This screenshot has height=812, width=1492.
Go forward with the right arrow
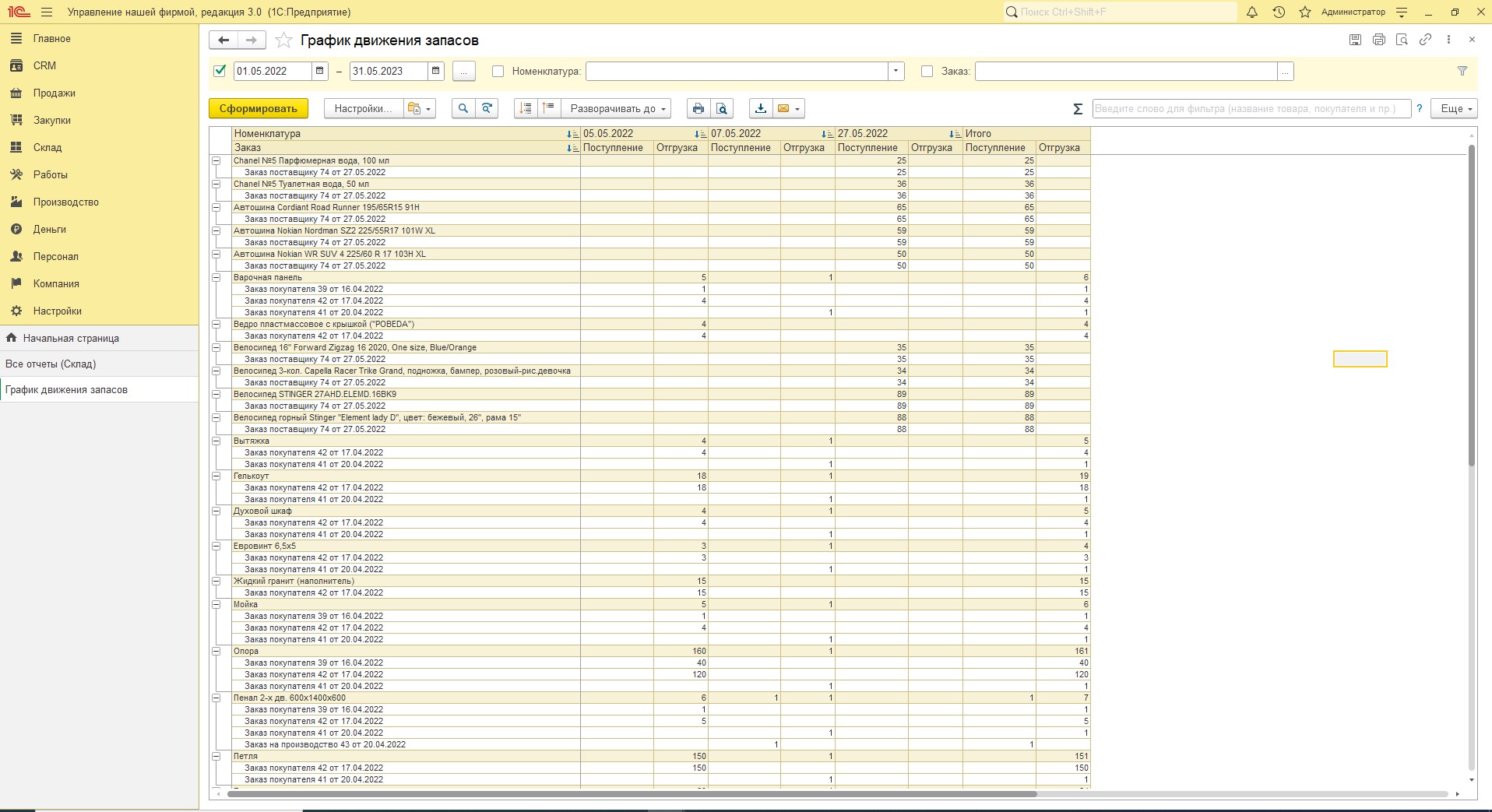(x=252, y=40)
